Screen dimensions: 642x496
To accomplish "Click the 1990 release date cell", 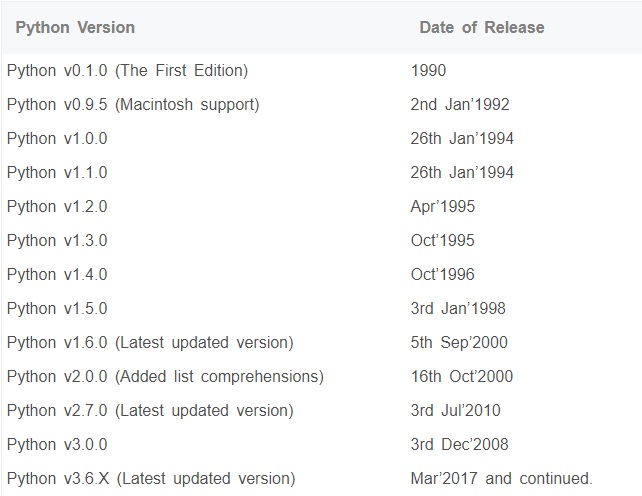I will click(429, 70).
